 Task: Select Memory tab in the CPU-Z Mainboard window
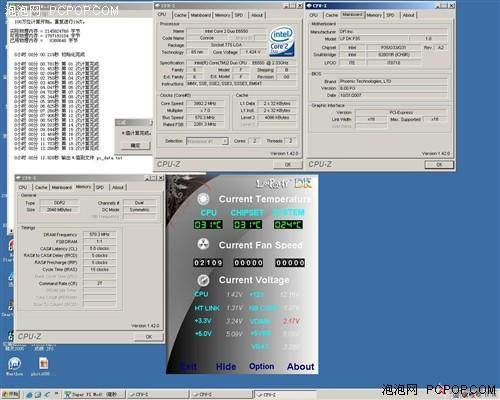coord(374,15)
